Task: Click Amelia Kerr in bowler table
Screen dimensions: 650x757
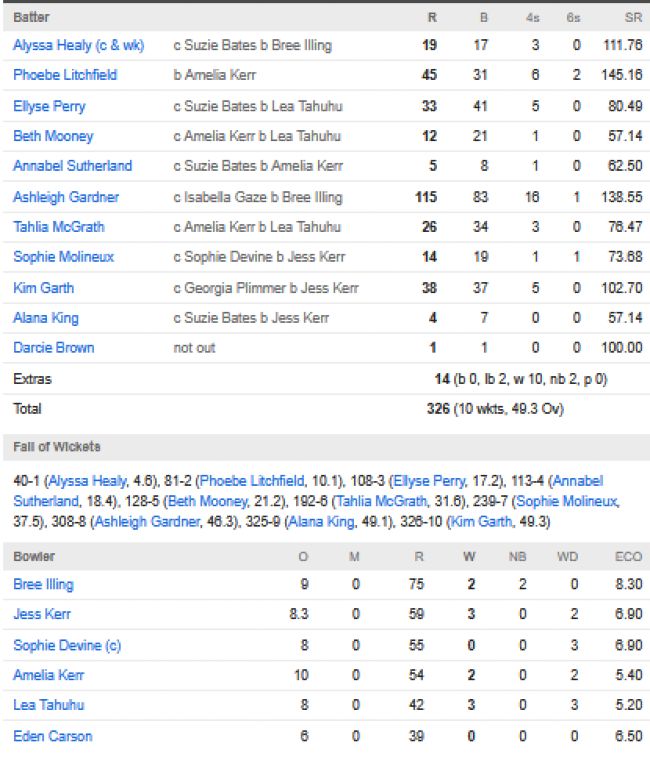Action: pyautogui.click(x=48, y=675)
